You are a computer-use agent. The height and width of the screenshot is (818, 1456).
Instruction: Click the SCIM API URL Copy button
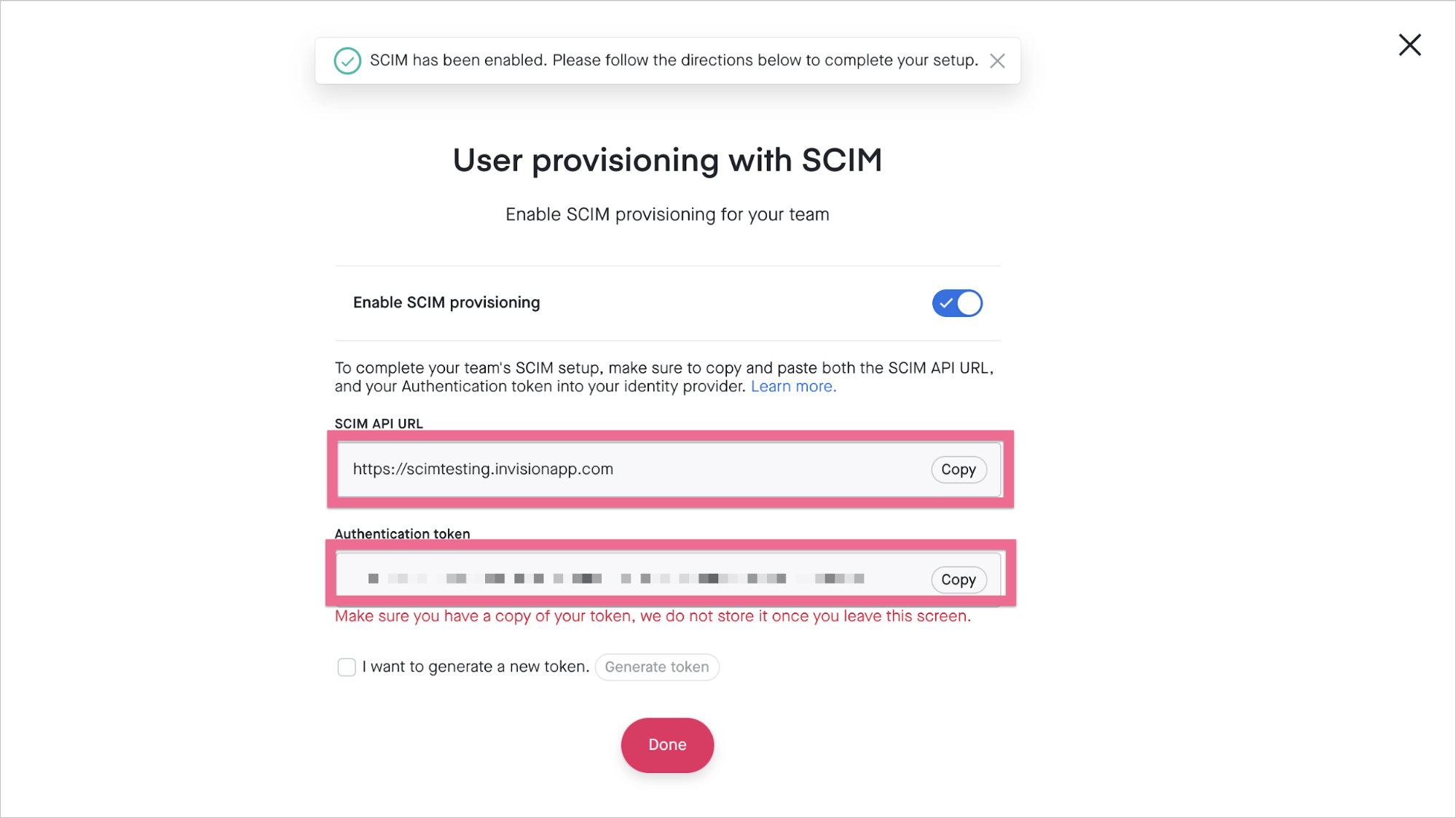[958, 469]
